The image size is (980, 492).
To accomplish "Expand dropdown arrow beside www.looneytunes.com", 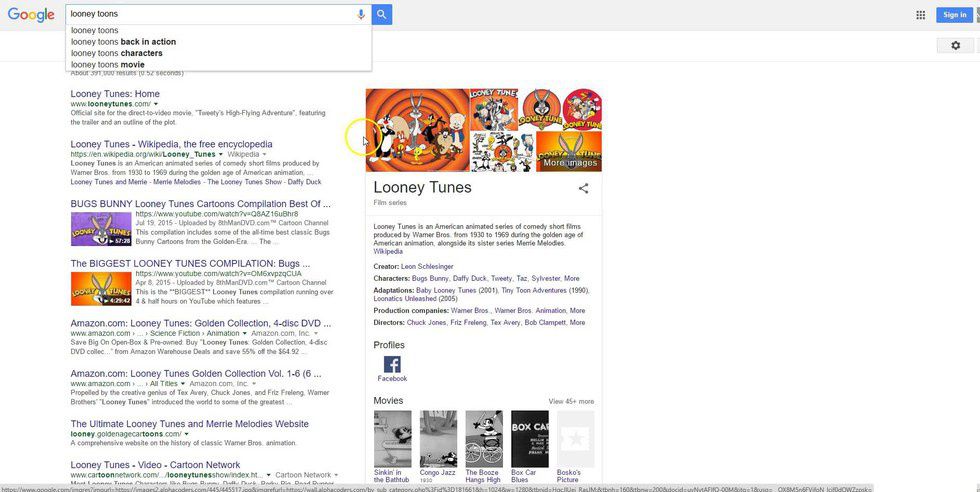I will [156, 104].
